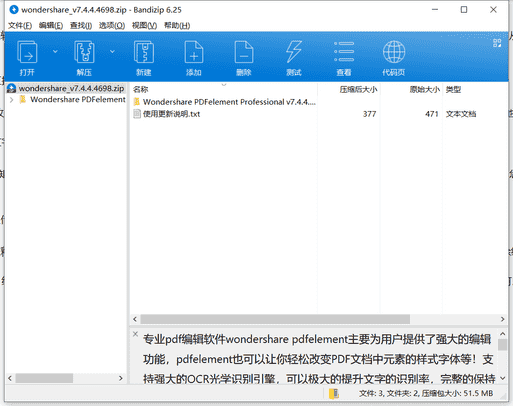Screen dimensions: 513x406
Task: Open the 编辑(E) menu
Action: click(51, 25)
